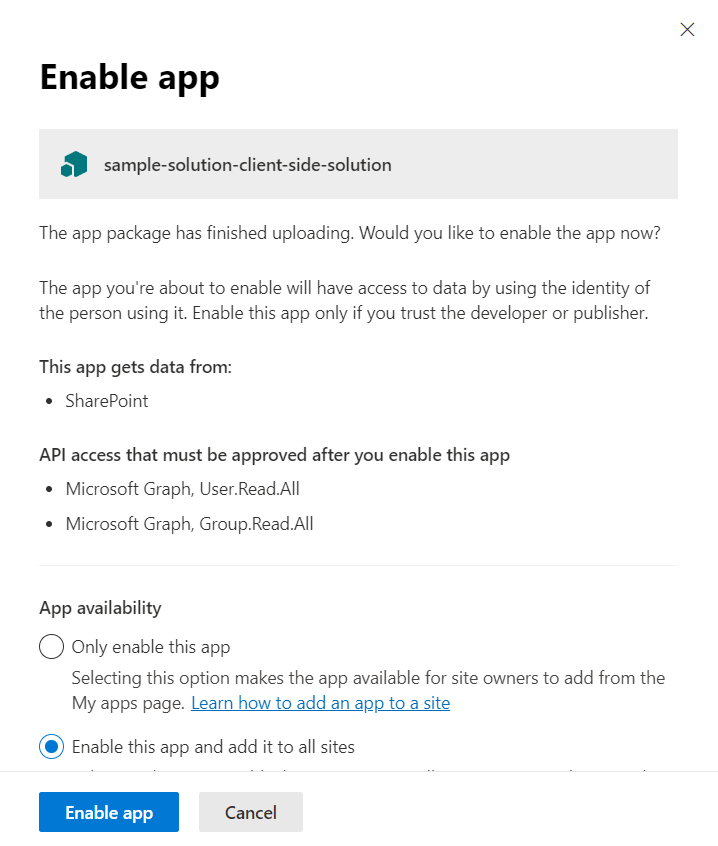Click the SharePoint data source item
This screenshot has height=846, width=718.
pyautogui.click(x=107, y=401)
